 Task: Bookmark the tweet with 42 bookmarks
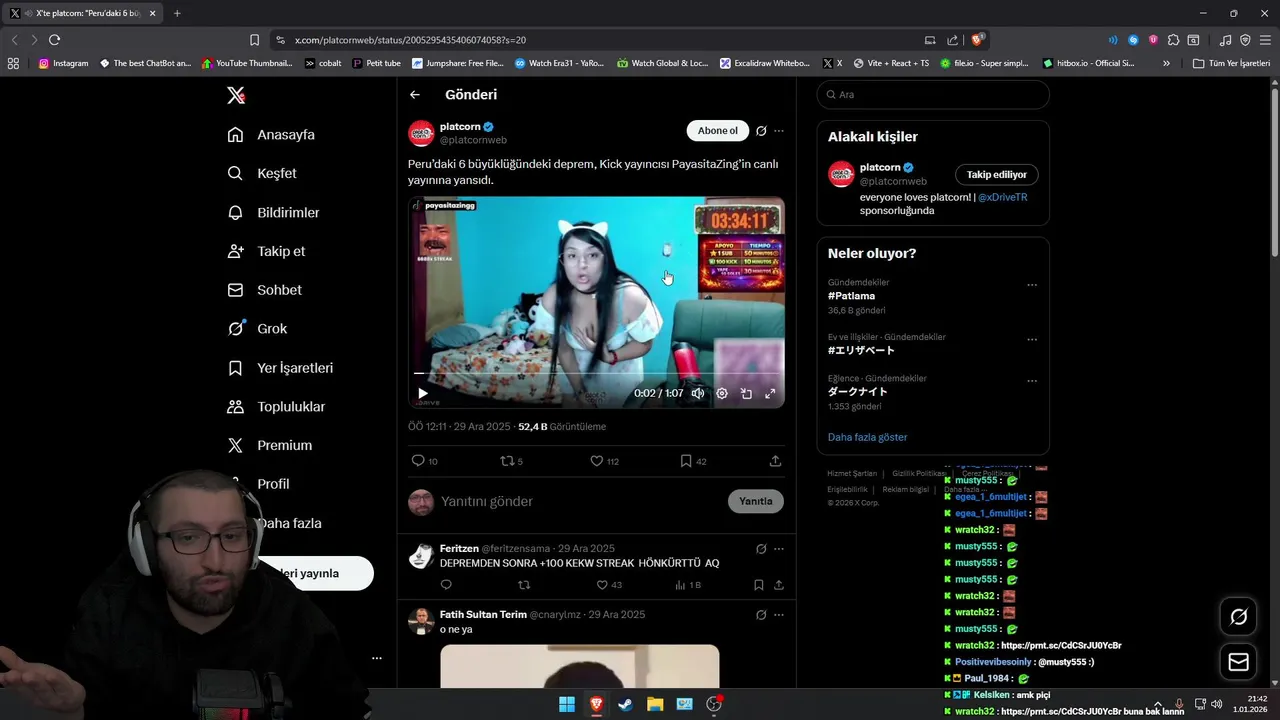coord(693,461)
